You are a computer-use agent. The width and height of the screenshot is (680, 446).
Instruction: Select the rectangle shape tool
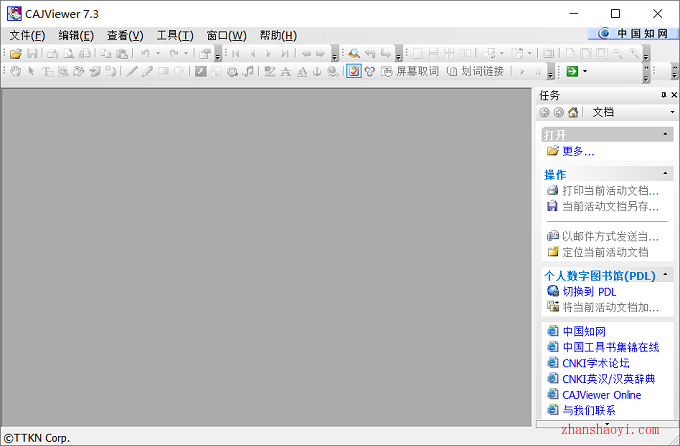pos(163,71)
